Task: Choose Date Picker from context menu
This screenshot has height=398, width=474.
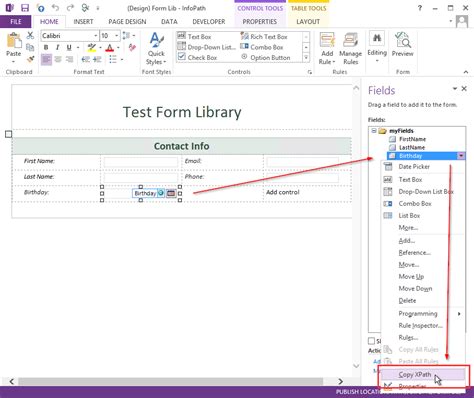Action: tap(414, 167)
